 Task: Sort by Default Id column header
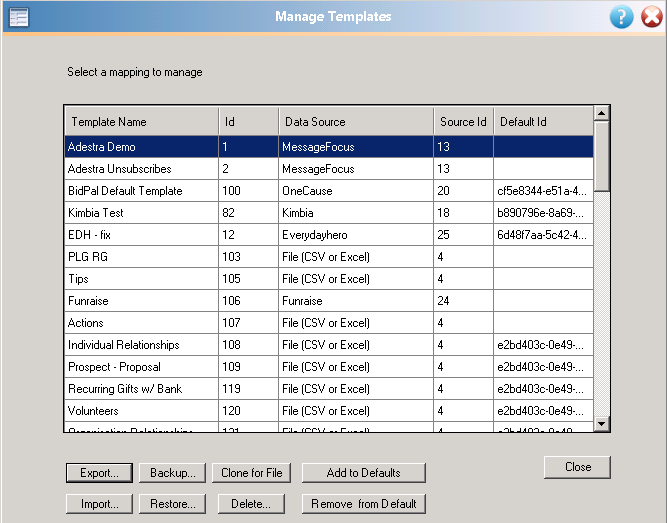544,122
